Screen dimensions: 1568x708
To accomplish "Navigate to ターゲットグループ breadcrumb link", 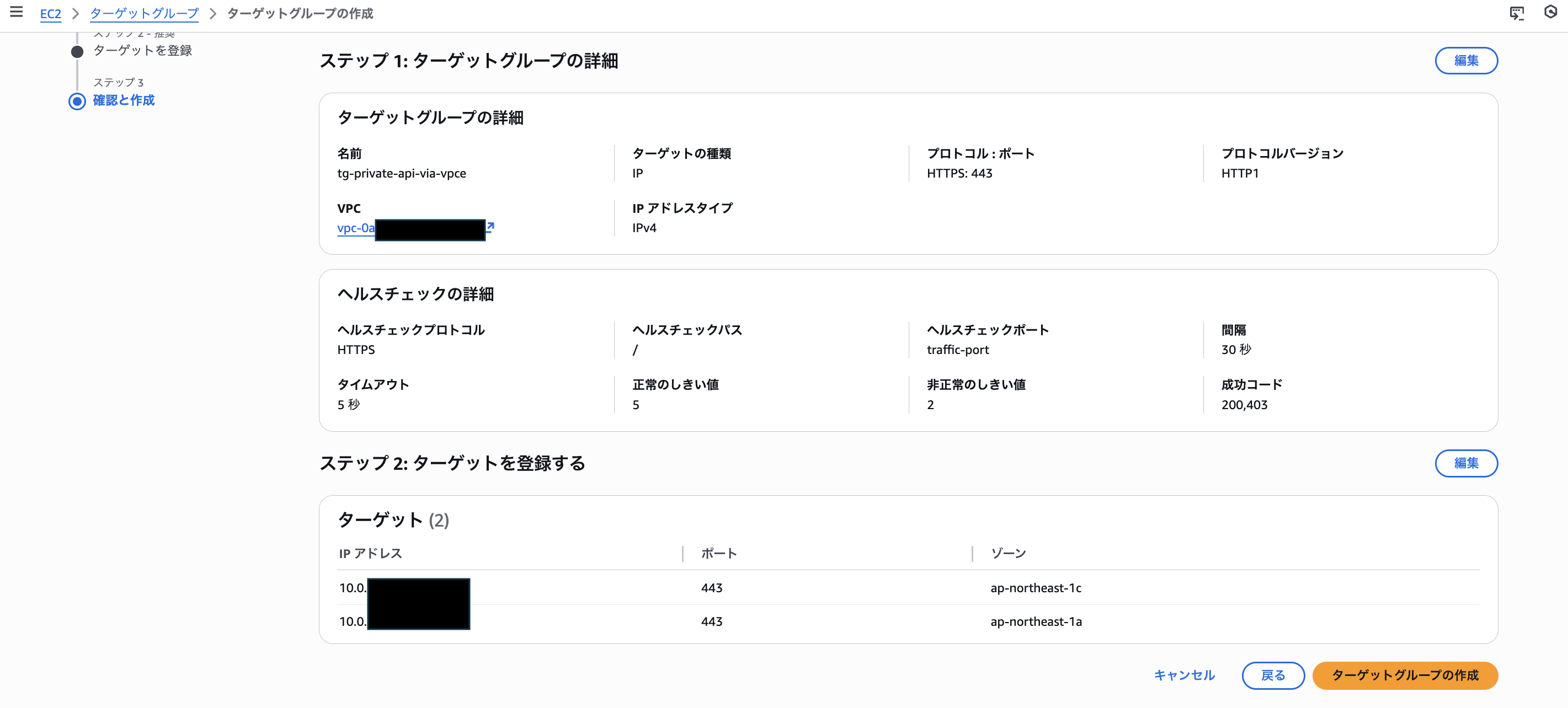I will 144,13.
